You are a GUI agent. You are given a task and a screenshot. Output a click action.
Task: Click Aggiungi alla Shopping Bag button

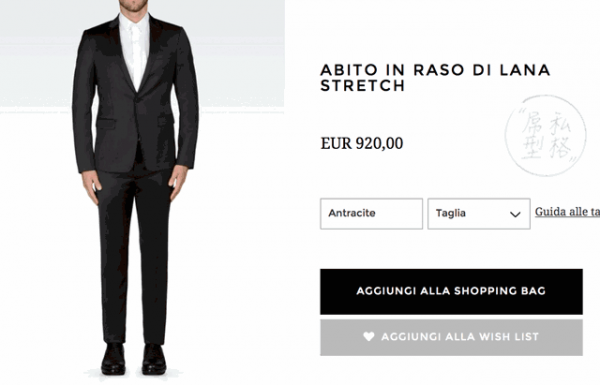point(451,292)
